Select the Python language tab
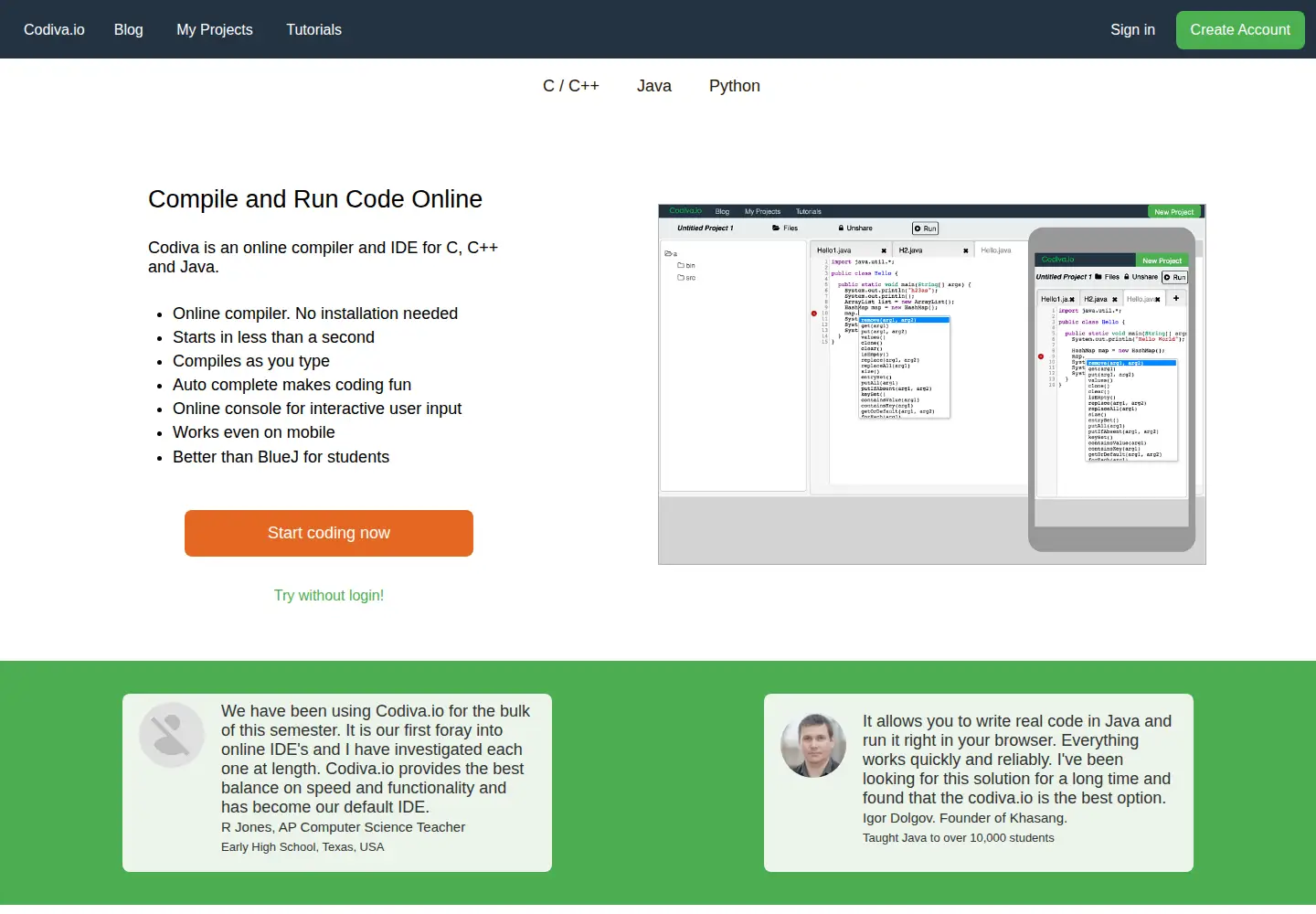1316x914 pixels. (735, 86)
